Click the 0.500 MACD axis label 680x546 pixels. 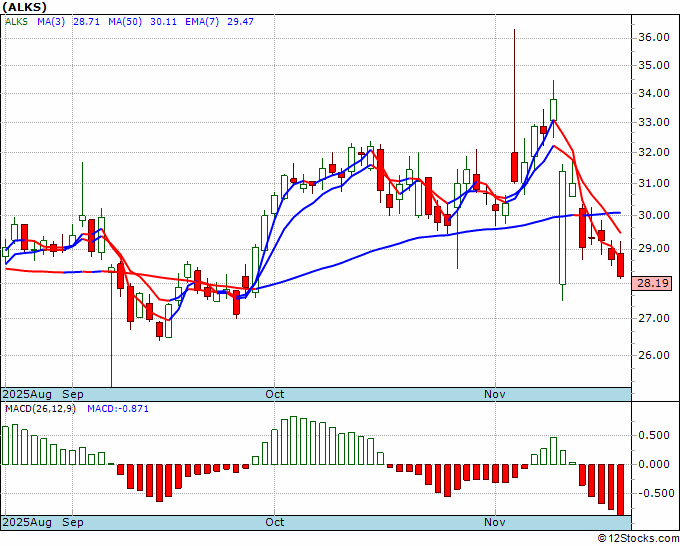tap(654, 435)
